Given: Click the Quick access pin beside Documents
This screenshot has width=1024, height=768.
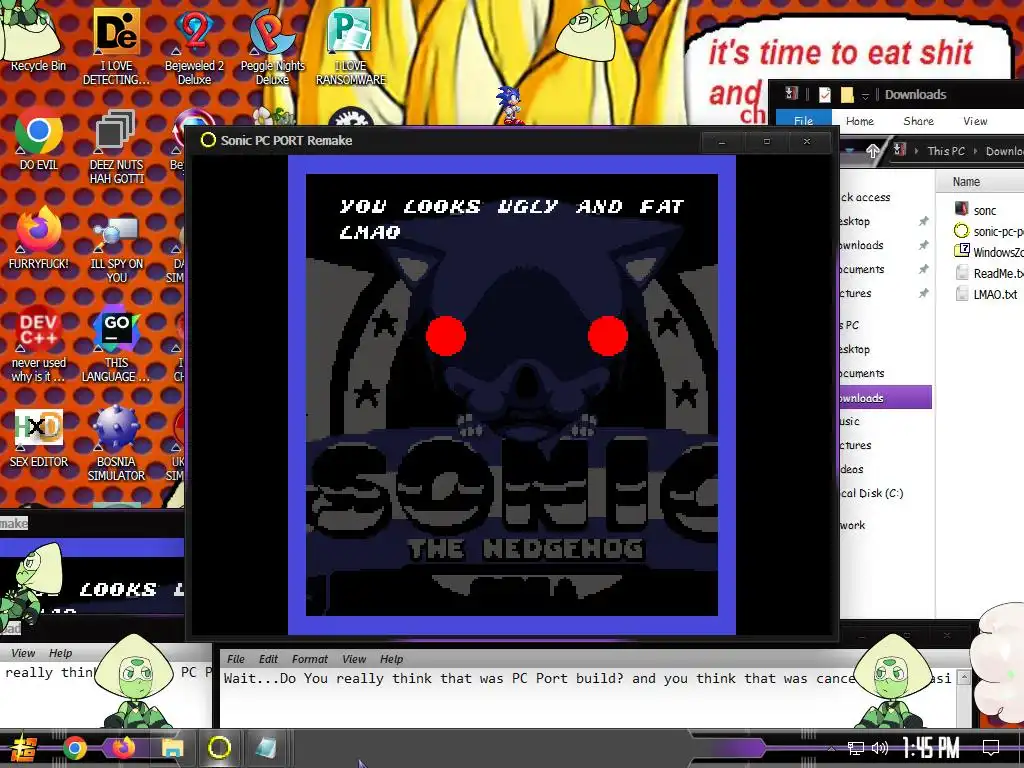Looking at the screenshot, I should click(x=923, y=269).
